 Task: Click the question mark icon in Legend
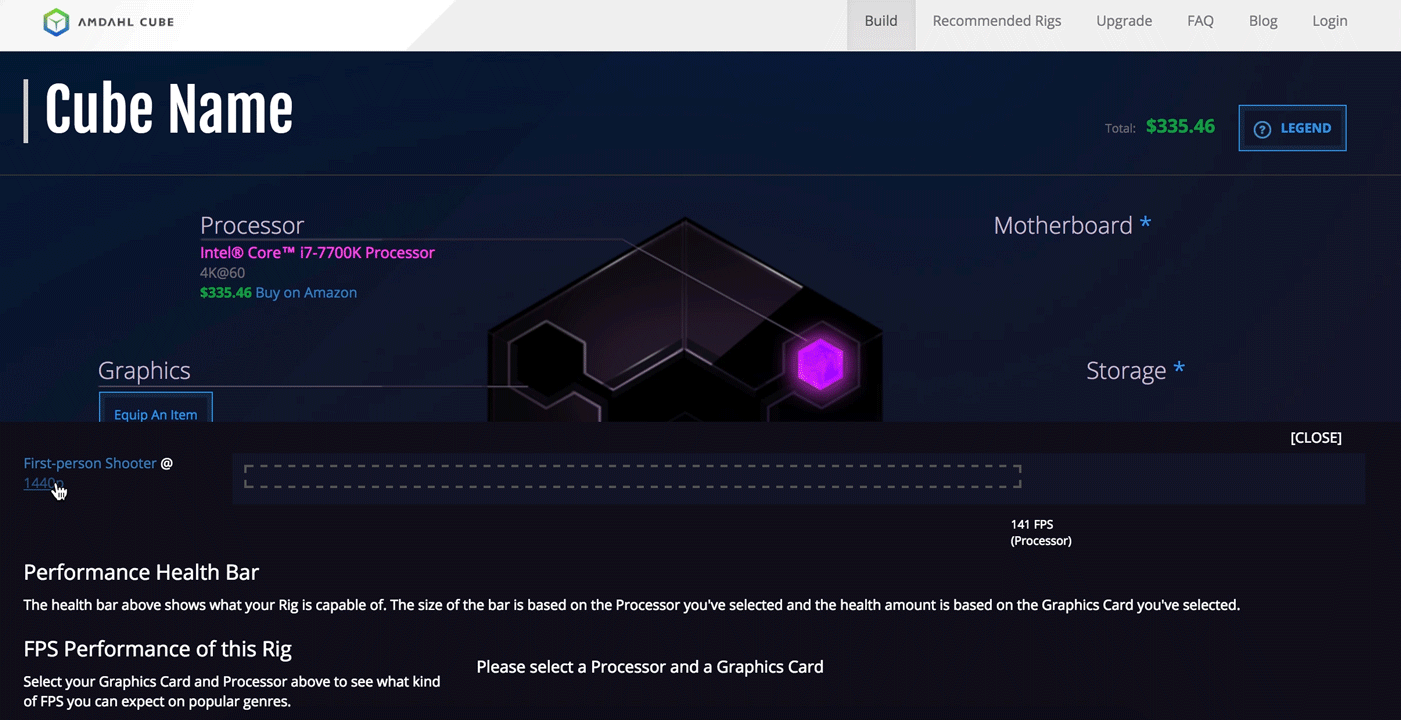tap(1262, 129)
